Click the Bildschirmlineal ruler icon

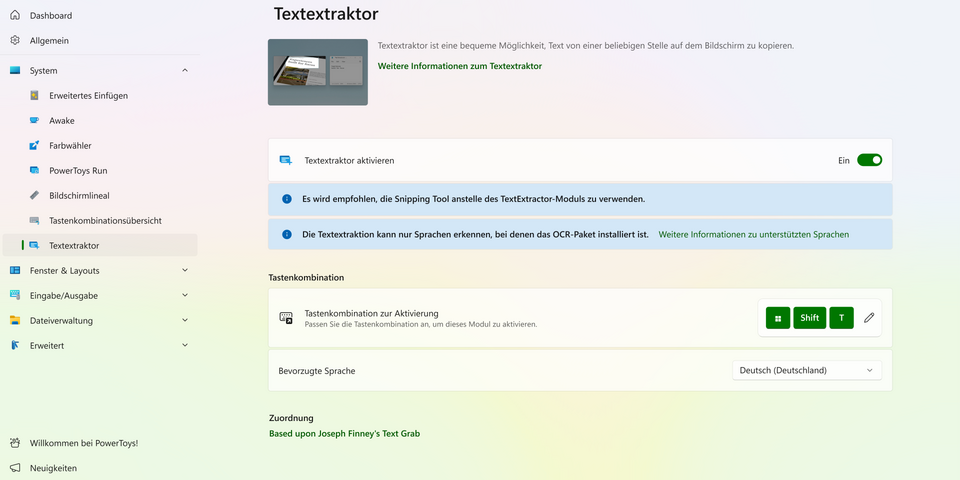pyautogui.click(x=34, y=196)
